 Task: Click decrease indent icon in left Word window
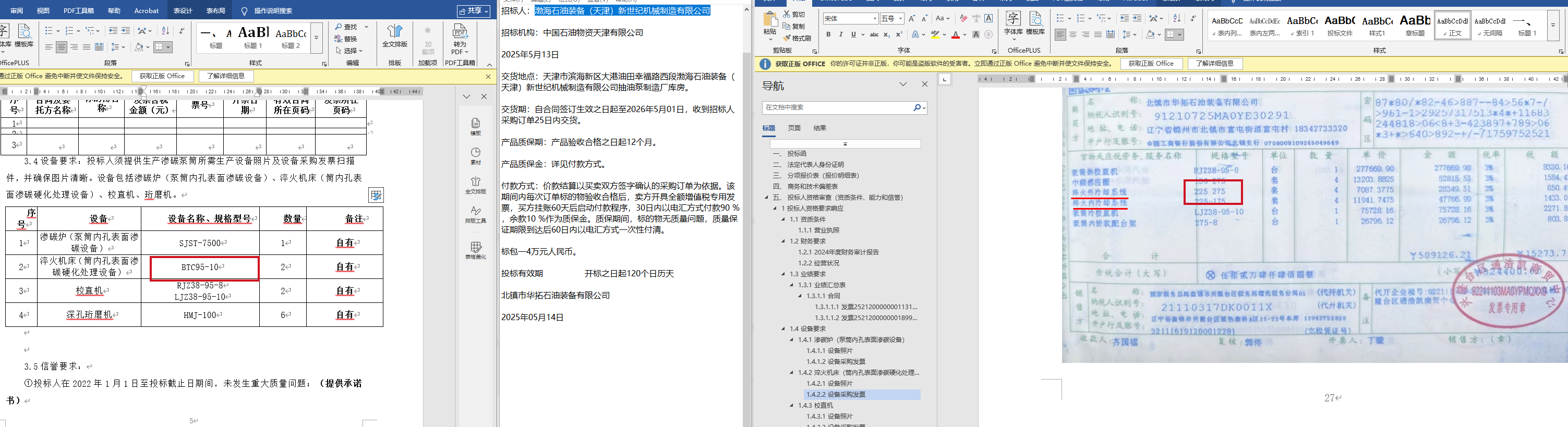(113, 30)
